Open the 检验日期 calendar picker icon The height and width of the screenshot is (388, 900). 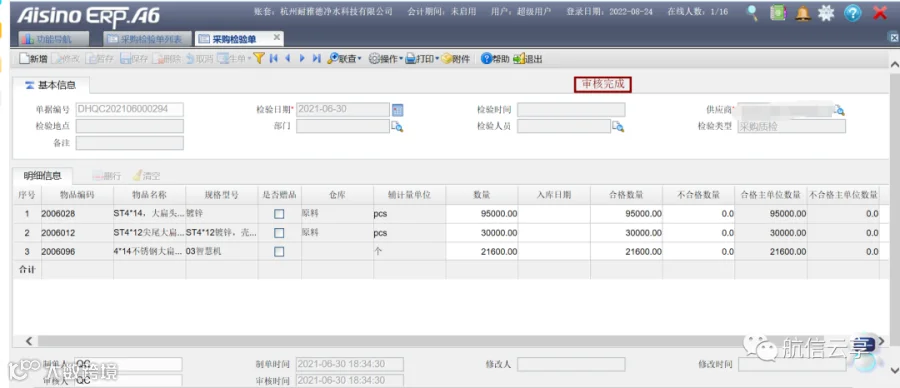coord(398,110)
